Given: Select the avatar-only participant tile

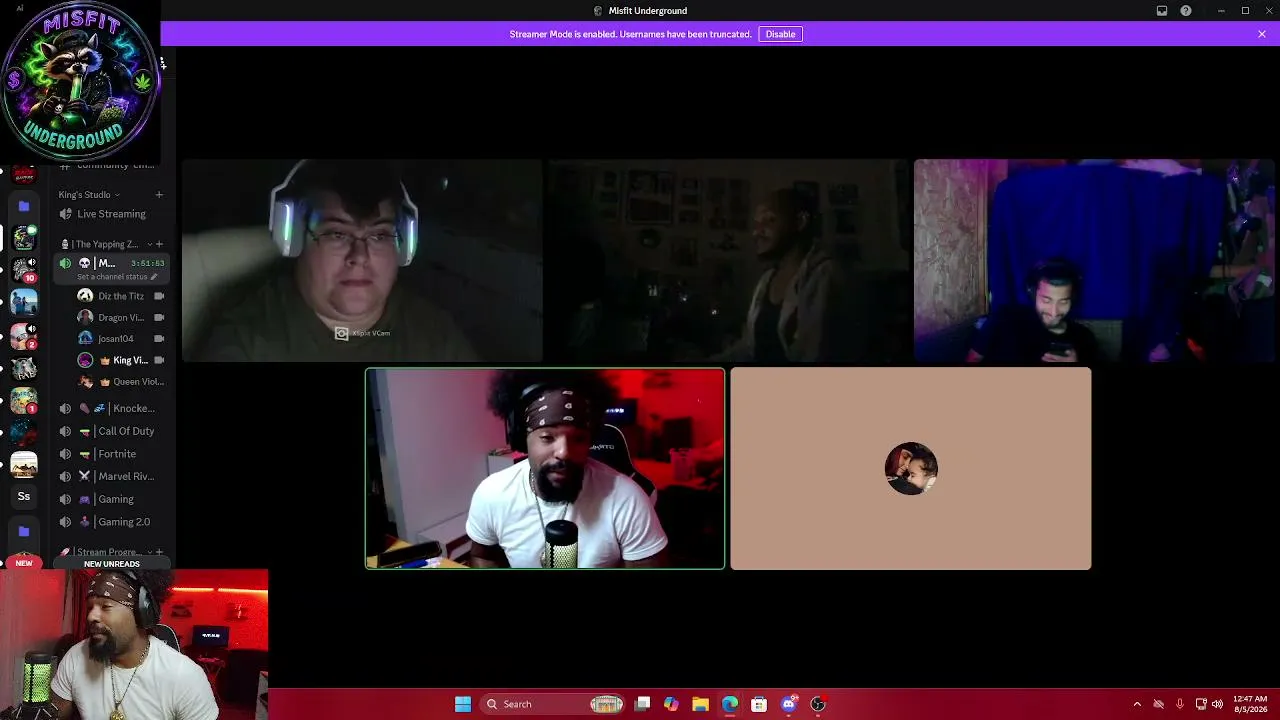Looking at the screenshot, I should pos(911,469).
